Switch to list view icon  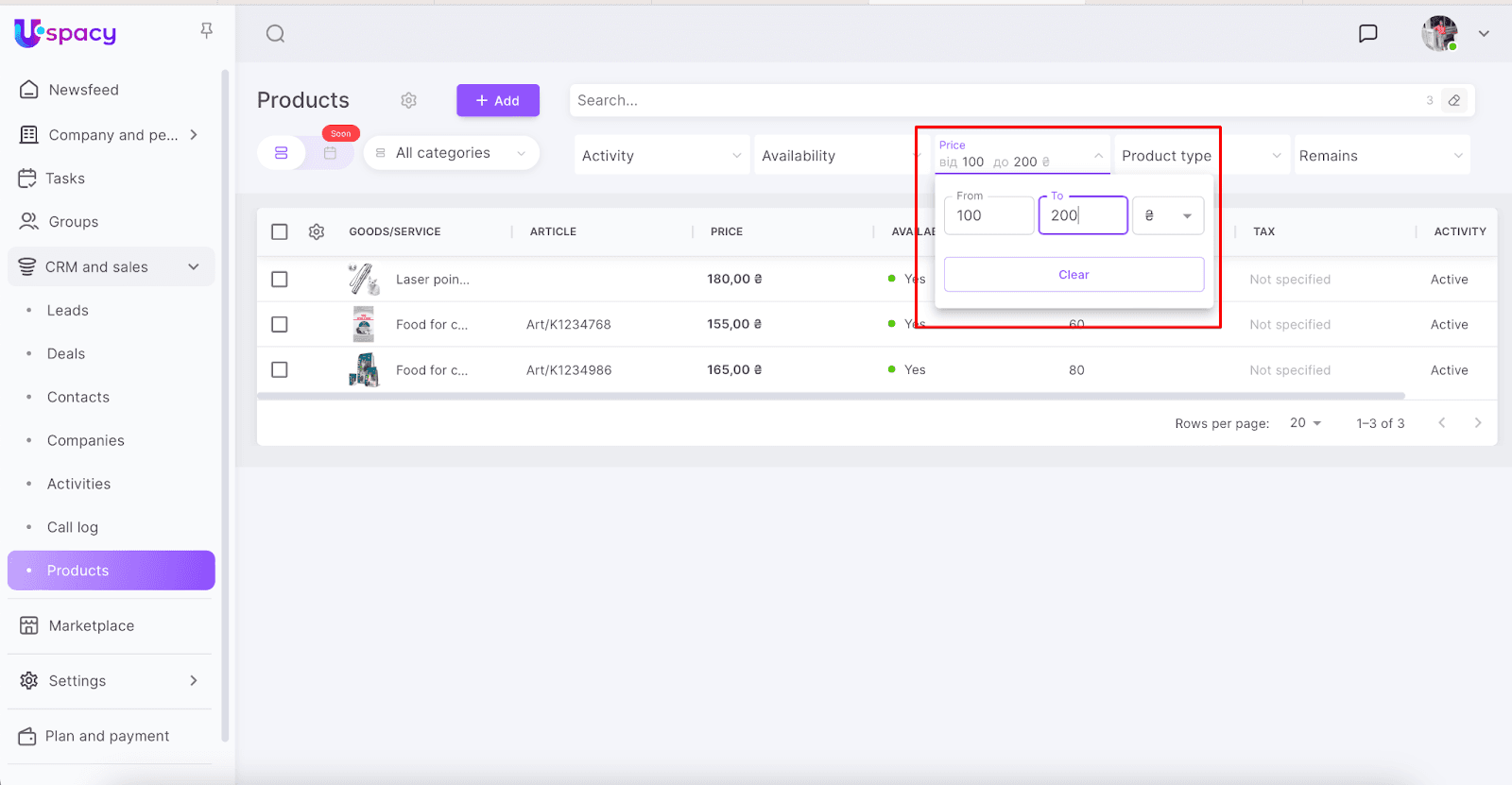[282, 153]
